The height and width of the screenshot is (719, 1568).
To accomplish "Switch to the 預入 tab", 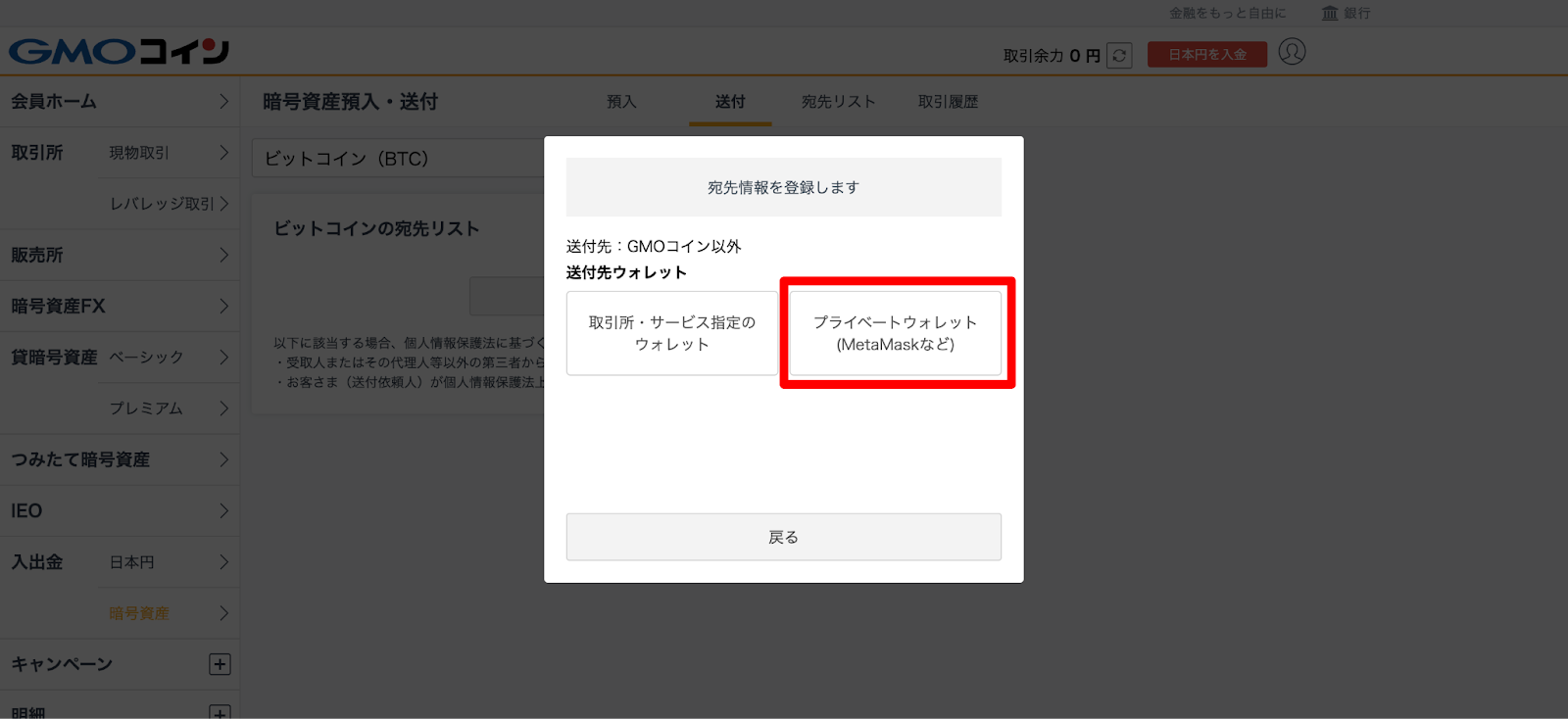I will (621, 102).
